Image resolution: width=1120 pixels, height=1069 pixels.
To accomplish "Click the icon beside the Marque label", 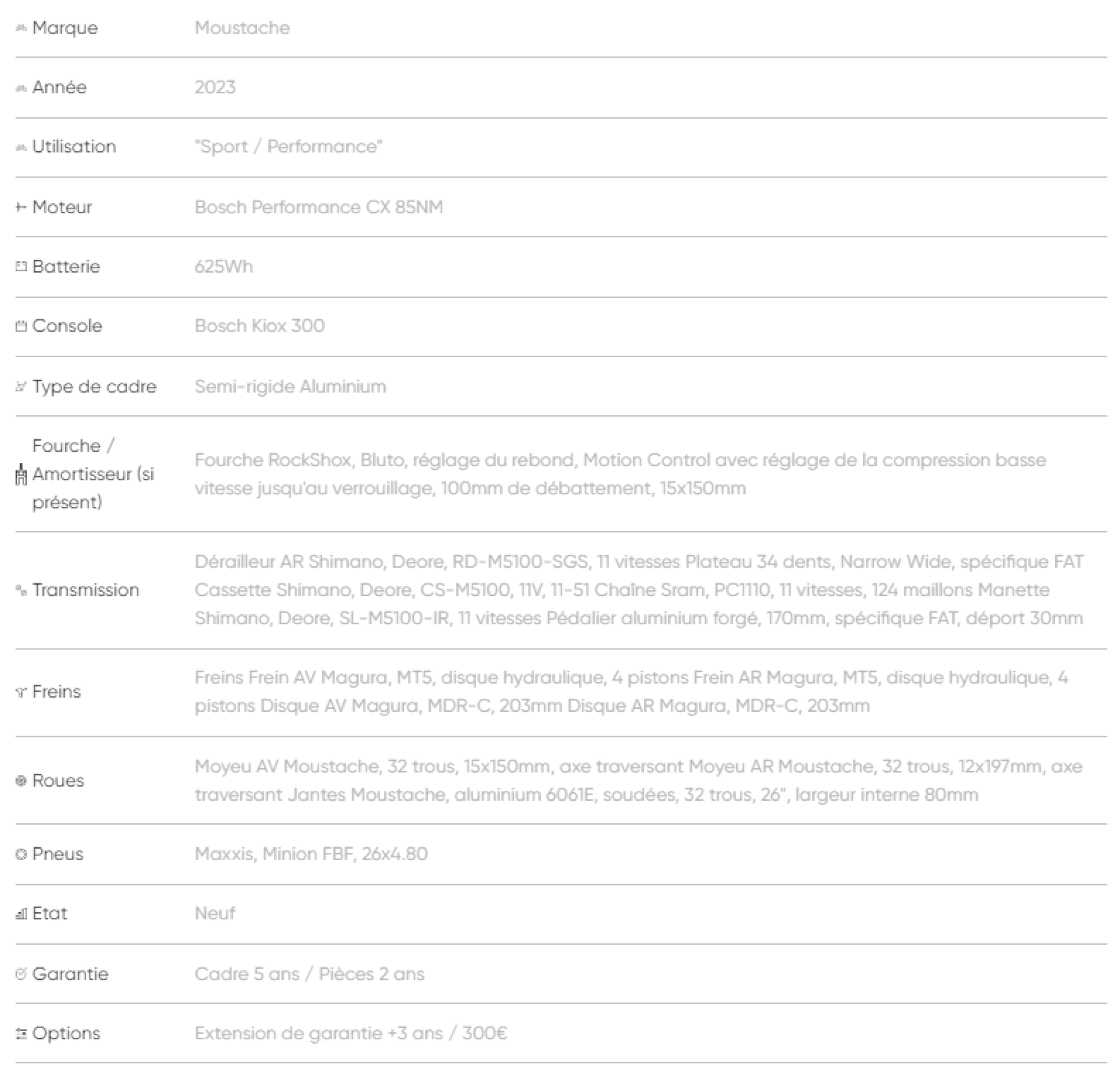I will (x=21, y=28).
